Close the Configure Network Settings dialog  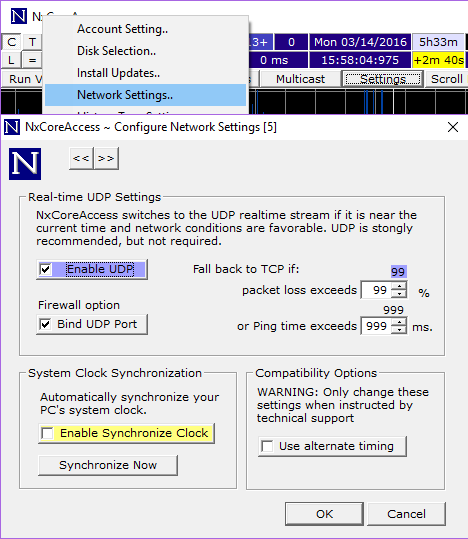(453, 127)
